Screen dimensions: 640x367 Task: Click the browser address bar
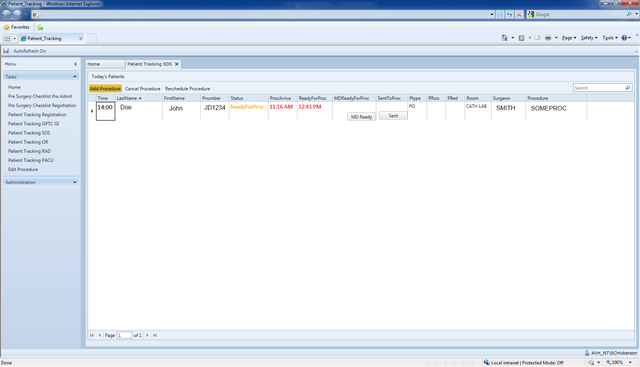click(x=260, y=14)
